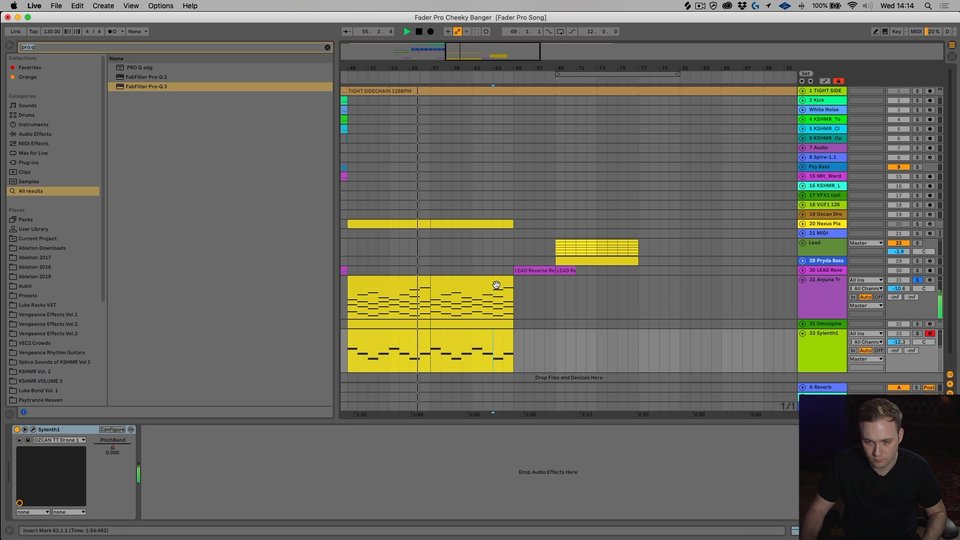
Task: Select Favorites in Collections
Action: 29,67
